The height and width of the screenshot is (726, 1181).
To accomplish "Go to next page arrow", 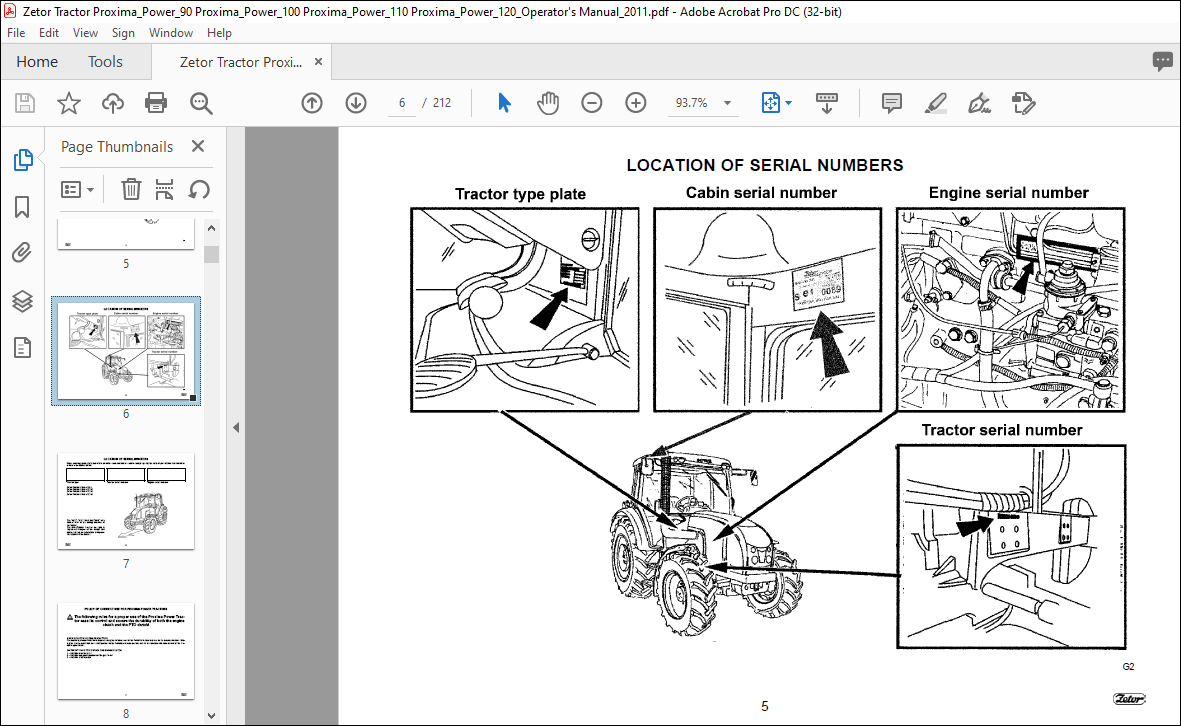I will (356, 103).
